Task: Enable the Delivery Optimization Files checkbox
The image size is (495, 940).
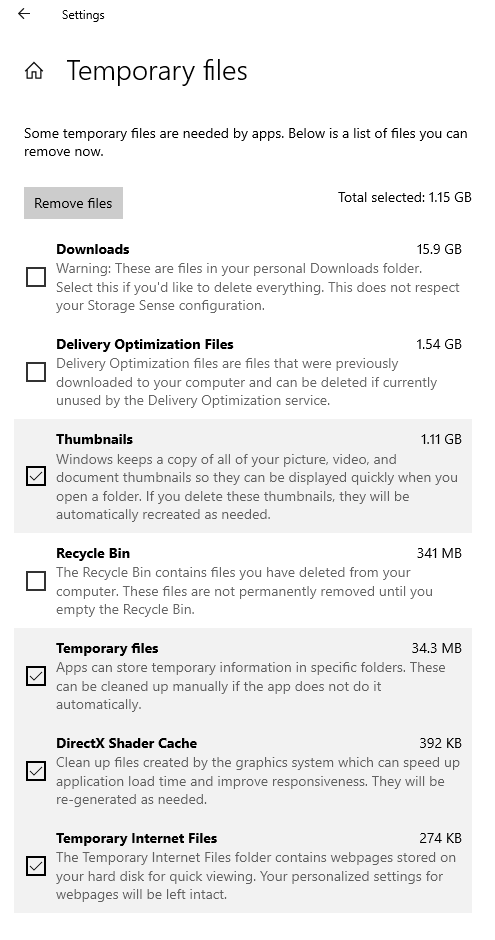Action: pos(36,372)
